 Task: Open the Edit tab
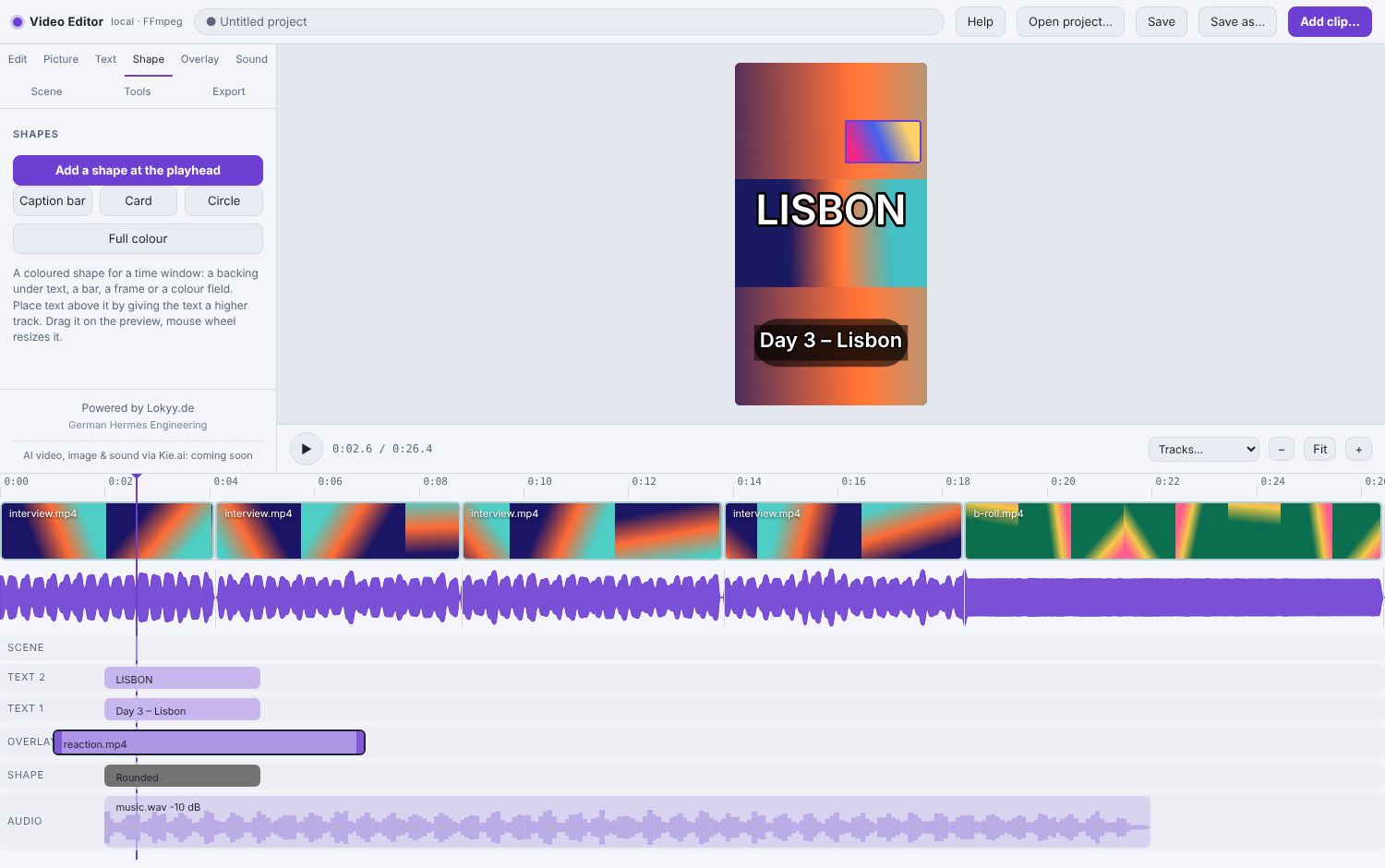click(x=18, y=59)
